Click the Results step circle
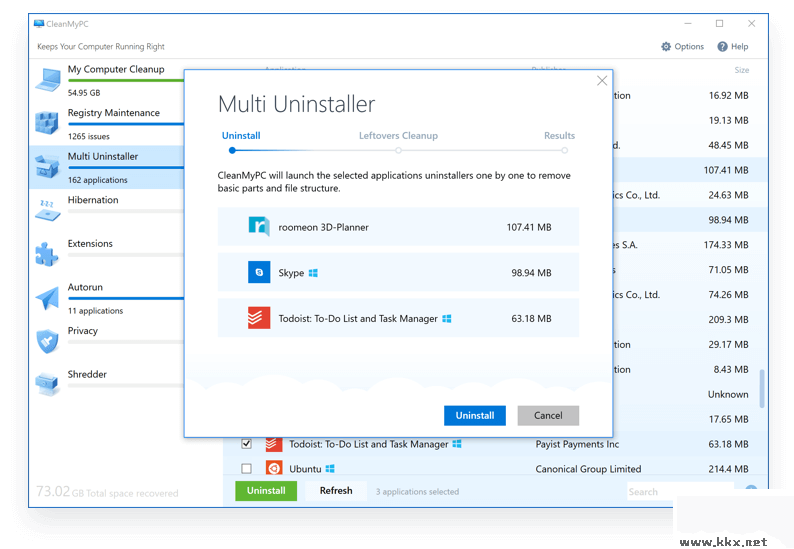The height and width of the screenshot is (549, 794). click(x=564, y=150)
